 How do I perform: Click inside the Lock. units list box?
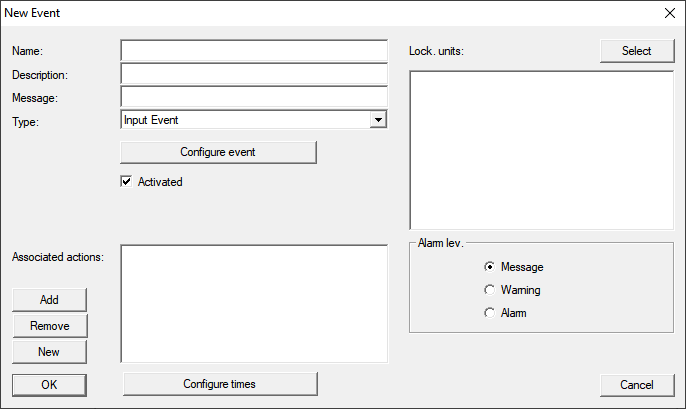[541, 150]
